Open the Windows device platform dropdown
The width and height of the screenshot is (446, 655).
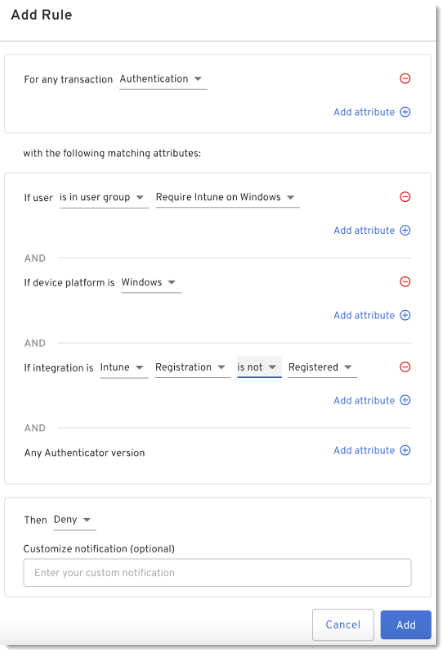pos(151,283)
